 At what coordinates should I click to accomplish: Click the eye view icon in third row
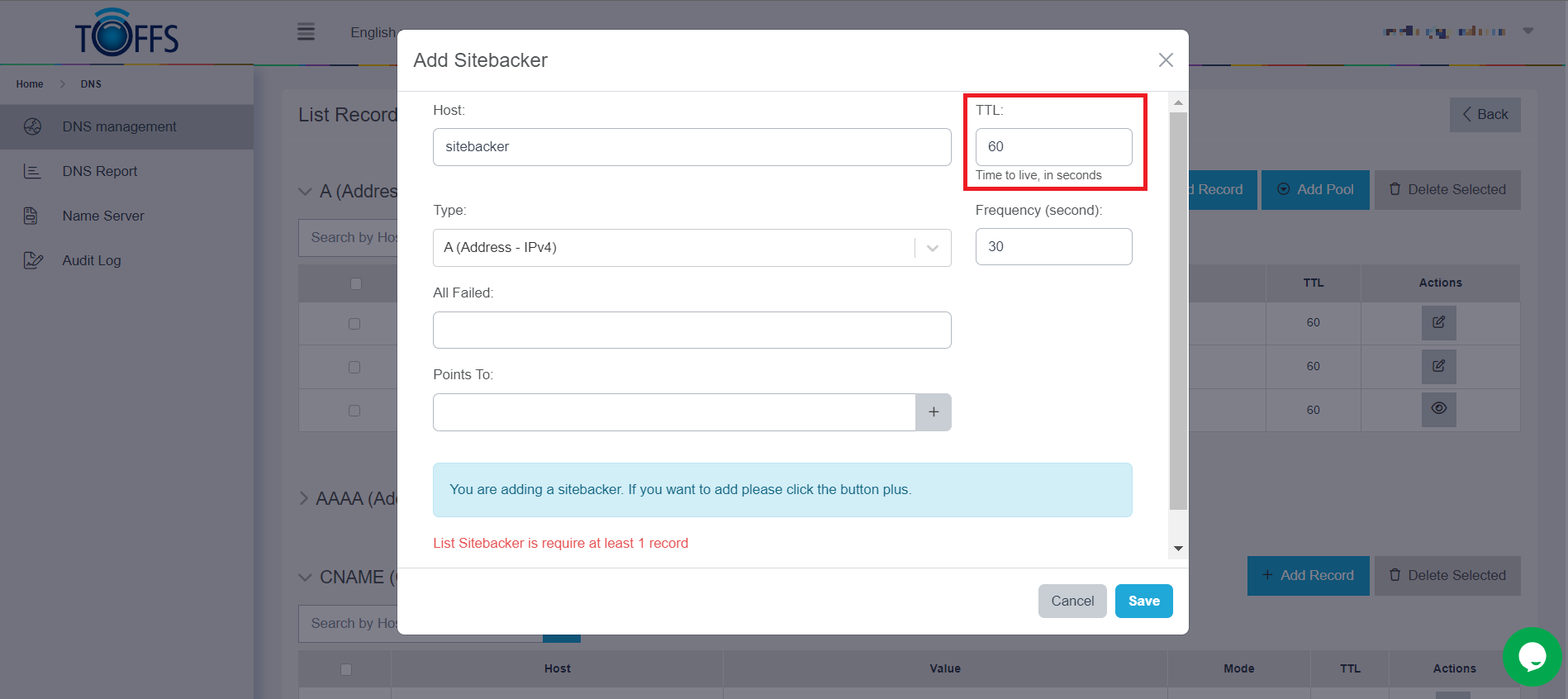[x=1438, y=410]
